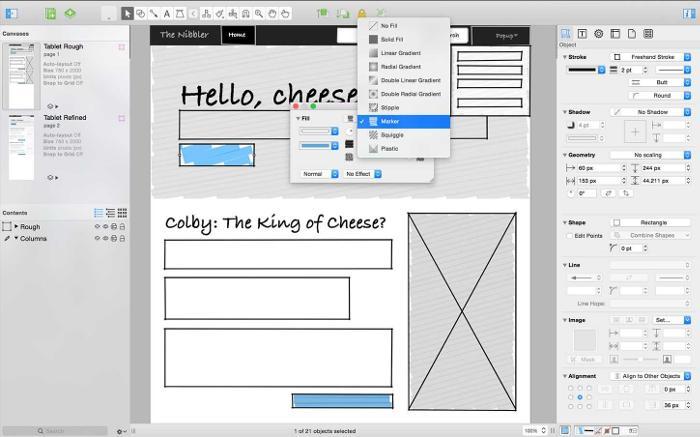Open the Stencils inspector tab
The image size is (700, 437).
coord(648,33)
